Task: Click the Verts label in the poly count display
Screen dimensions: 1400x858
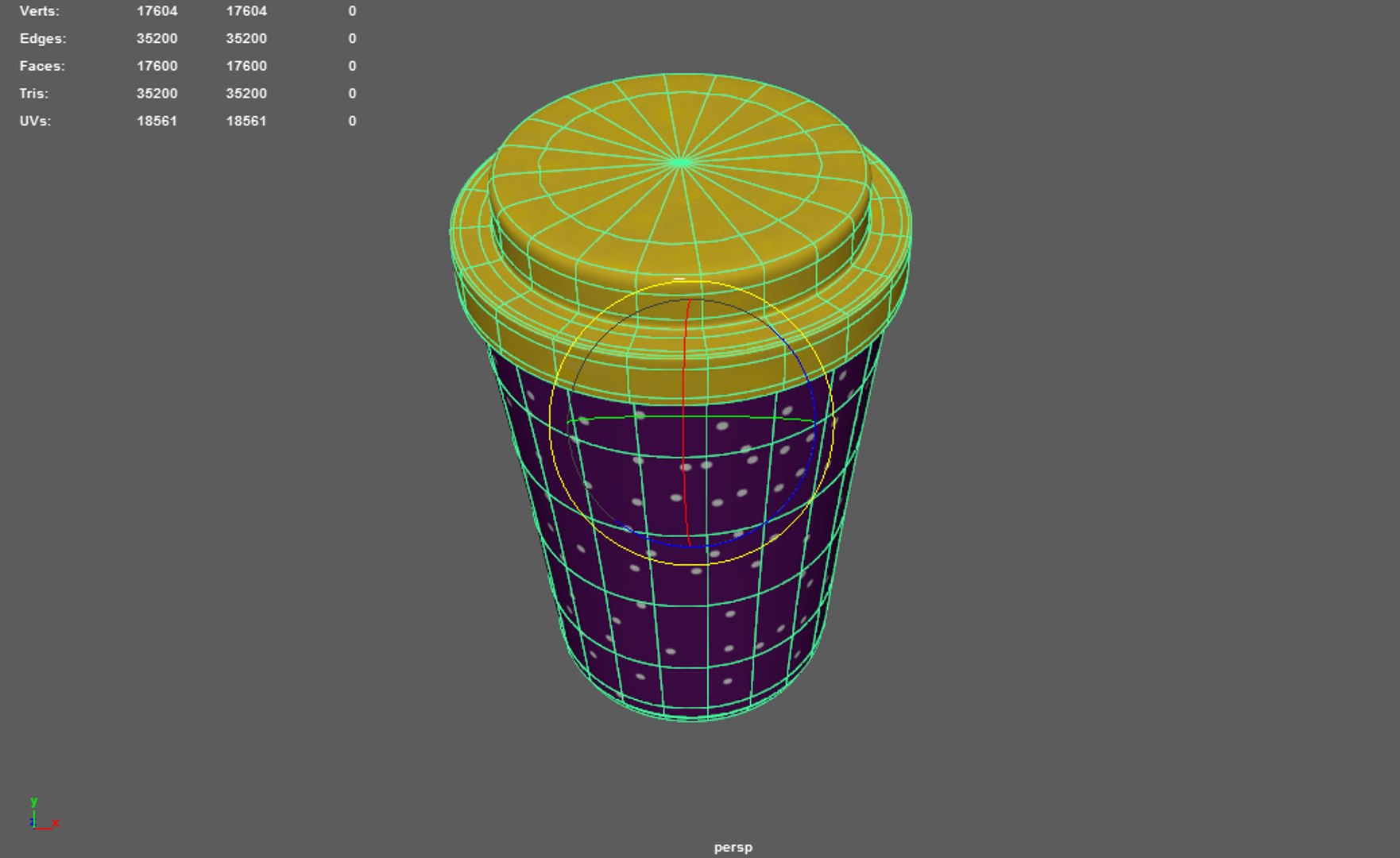Action: coord(39,11)
